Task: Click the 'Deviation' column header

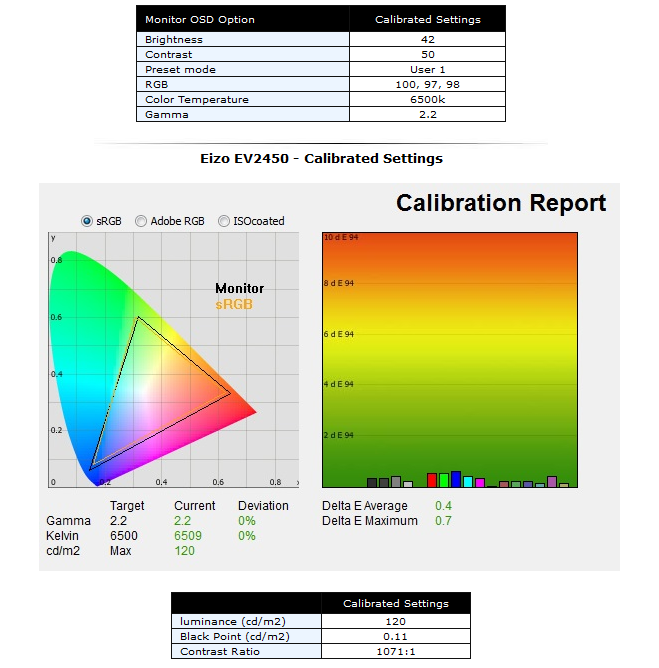Action: pos(263,506)
